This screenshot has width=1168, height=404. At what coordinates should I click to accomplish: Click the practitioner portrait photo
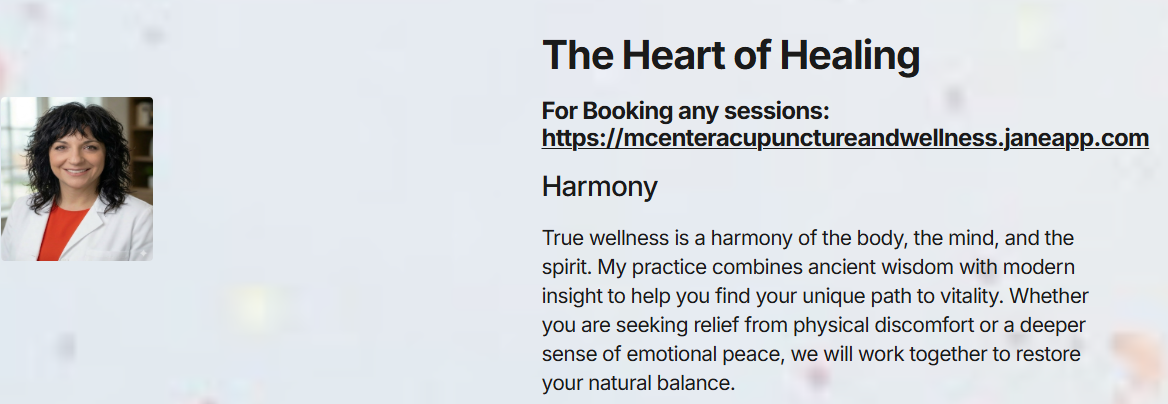pyautogui.click(x=77, y=179)
